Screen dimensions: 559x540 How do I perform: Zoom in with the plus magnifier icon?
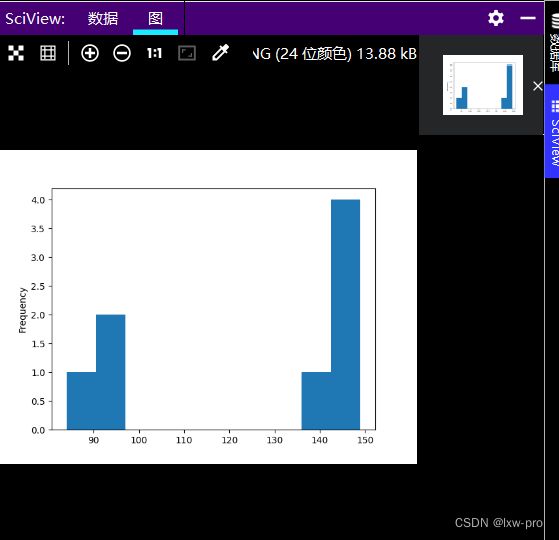coord(90,53)
